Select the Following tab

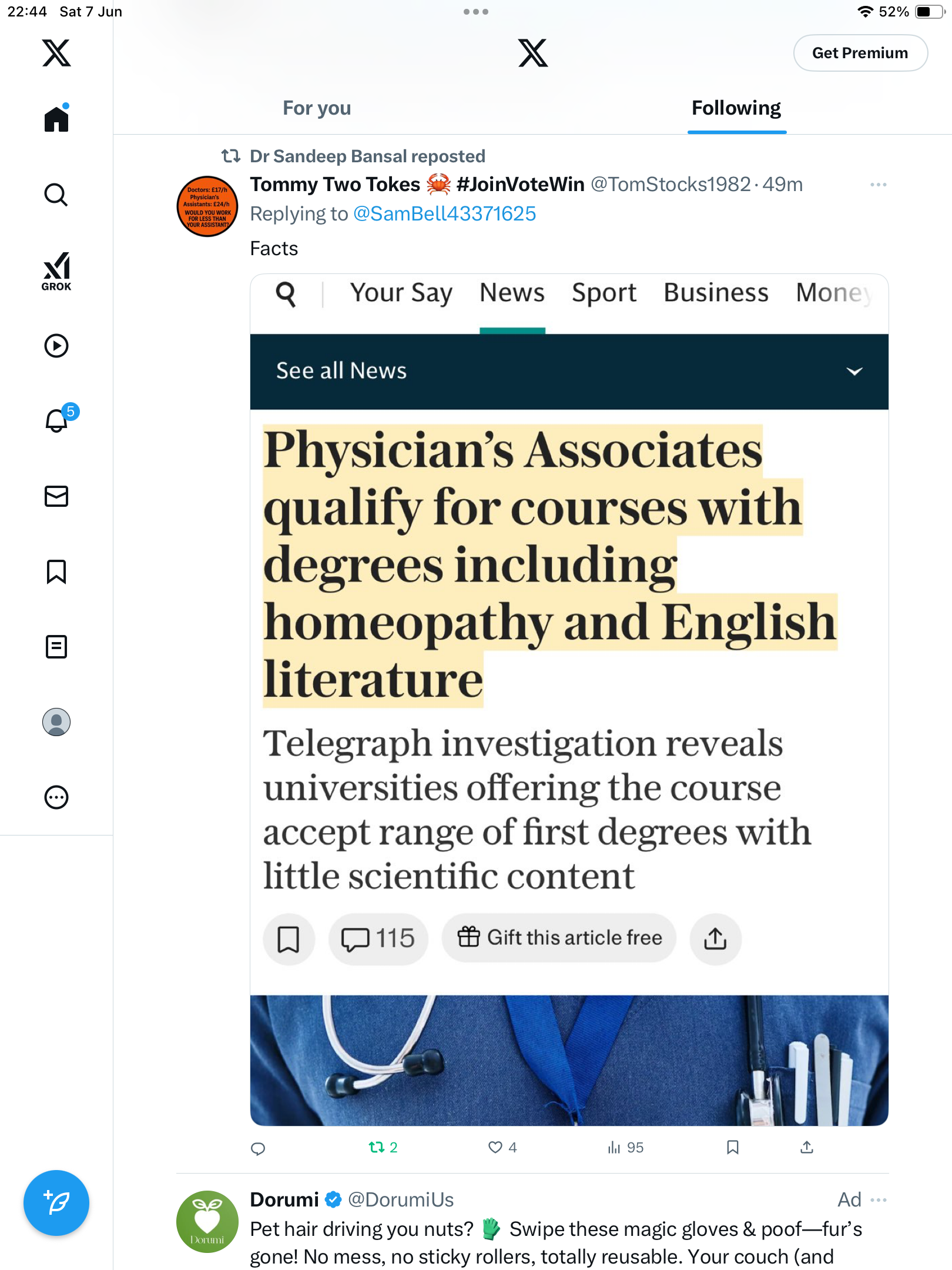(736, 108)
